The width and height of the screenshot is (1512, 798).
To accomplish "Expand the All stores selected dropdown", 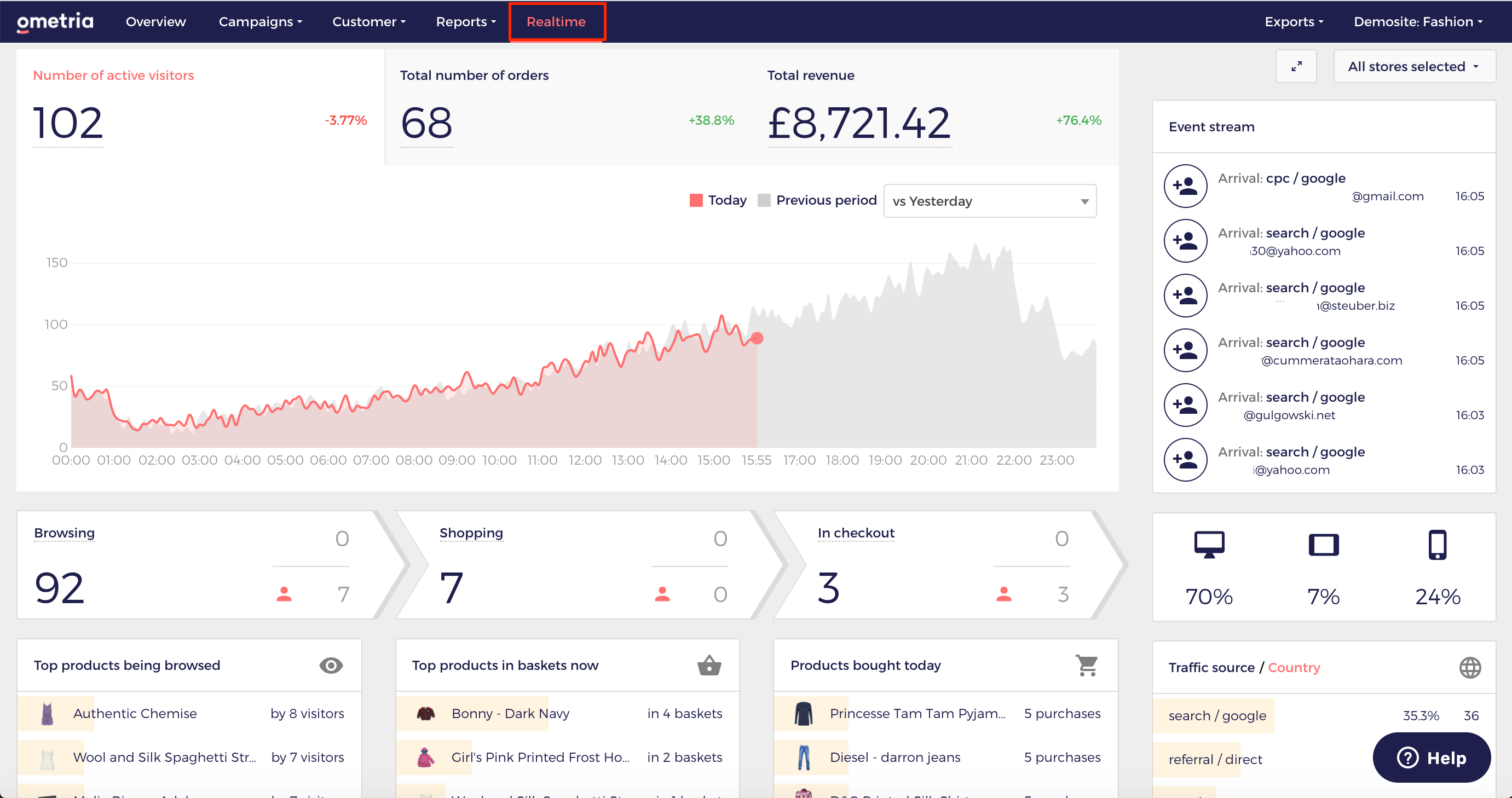I will pyautogui.click(x=1414, y=66).
